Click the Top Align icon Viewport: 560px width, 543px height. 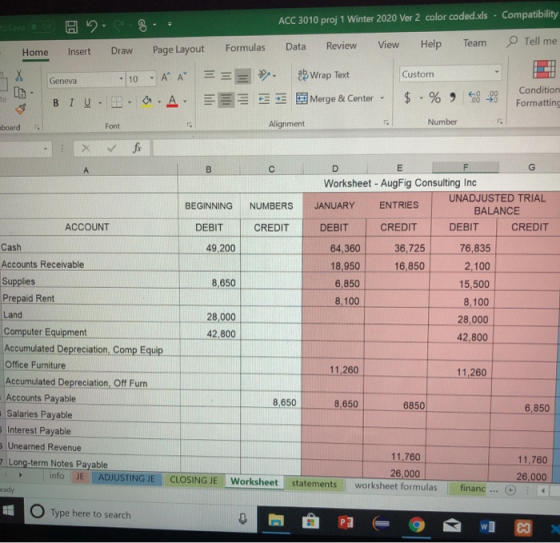tap(209, 75)
